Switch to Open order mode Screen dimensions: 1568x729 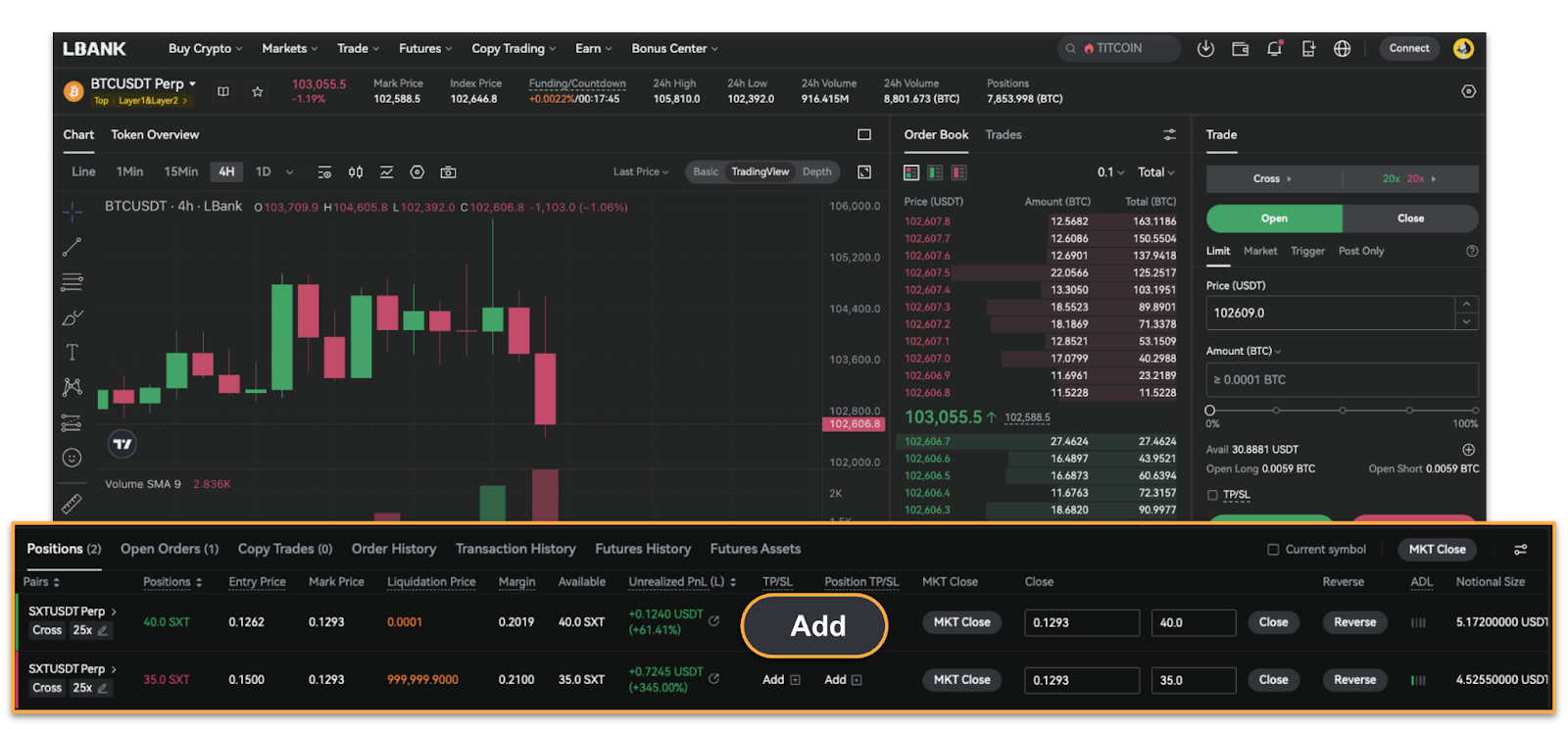pyautogui.click(x=1274, y=219)
